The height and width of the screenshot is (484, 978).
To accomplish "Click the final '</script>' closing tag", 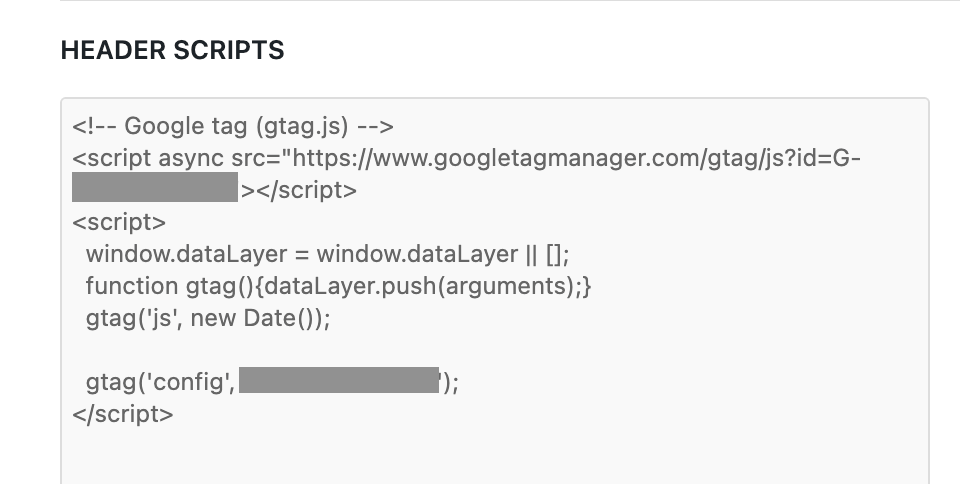I will [123, 413].
